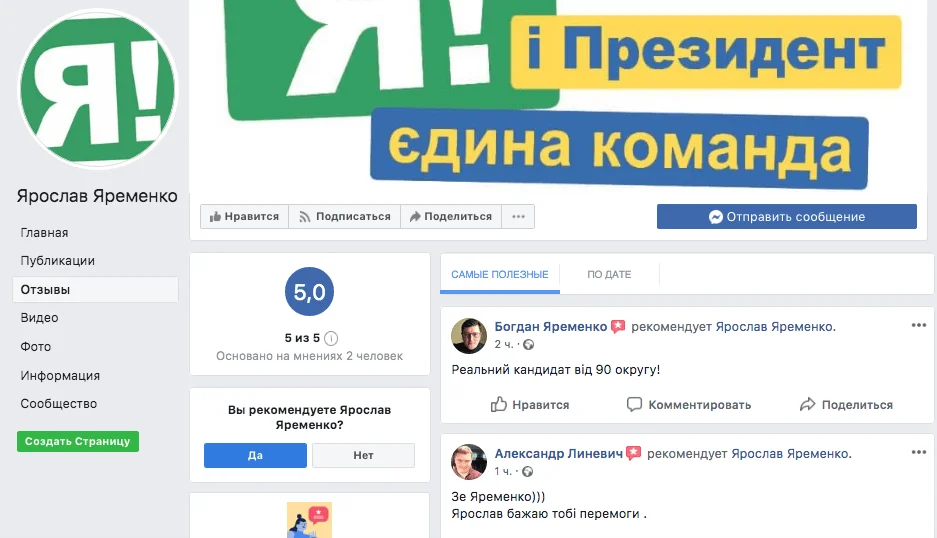
Task: Click the globe privacy icon on Богдан's review
Action: point(528,344)
